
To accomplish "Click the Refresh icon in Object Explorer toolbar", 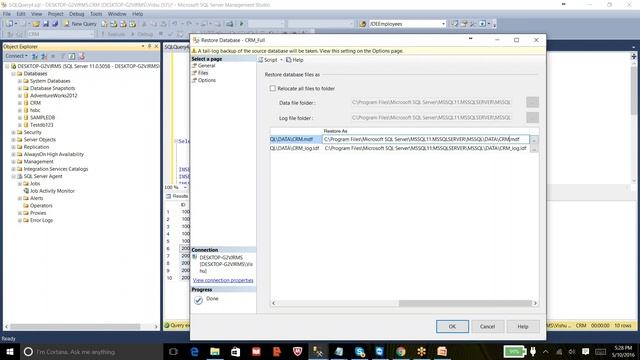I will click(72, 56).
